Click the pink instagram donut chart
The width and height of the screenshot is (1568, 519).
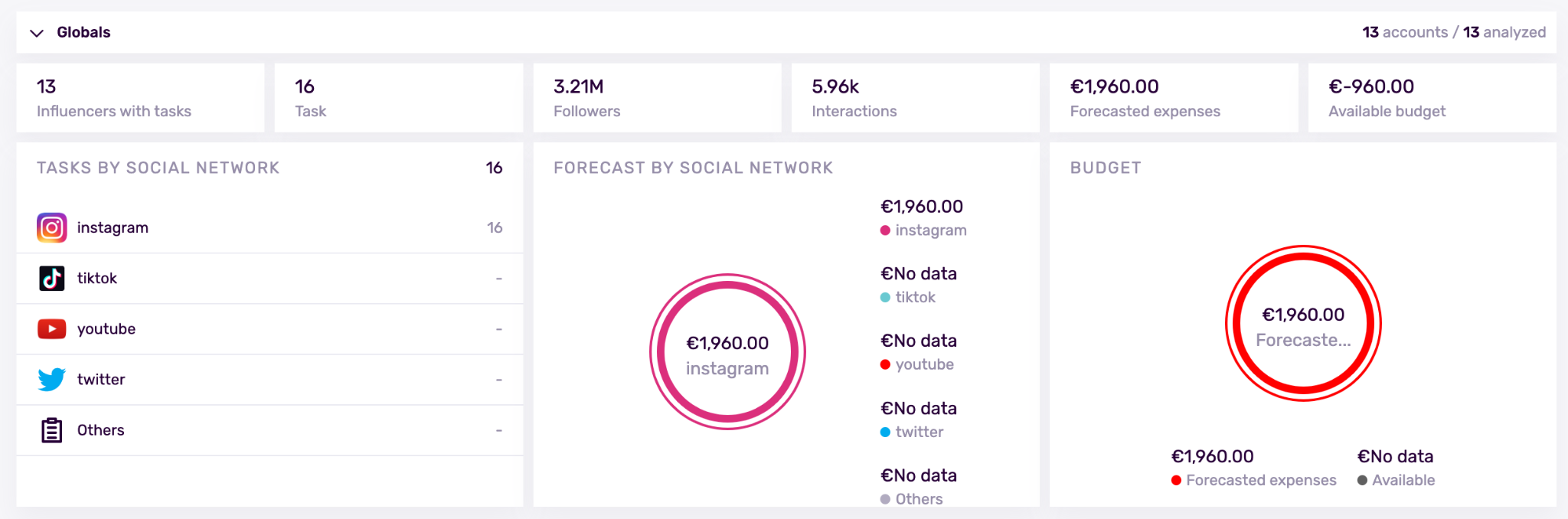tap(727, 285)
